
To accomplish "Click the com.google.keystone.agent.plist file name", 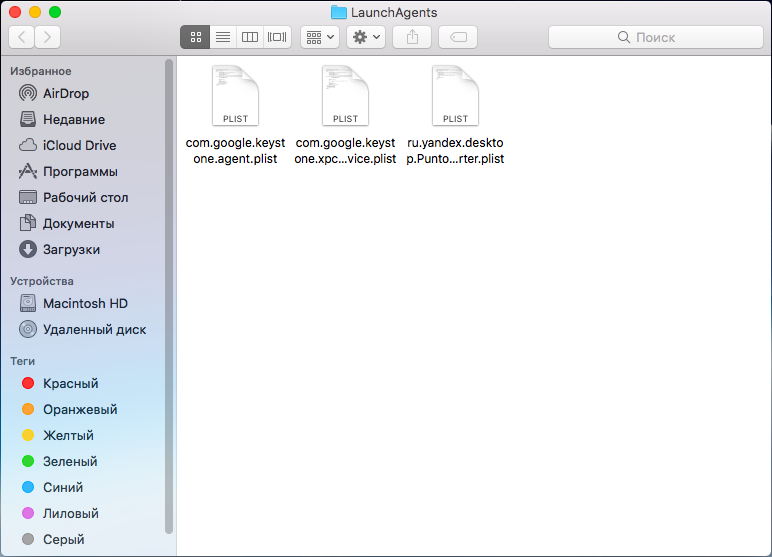I will [235, 151].
